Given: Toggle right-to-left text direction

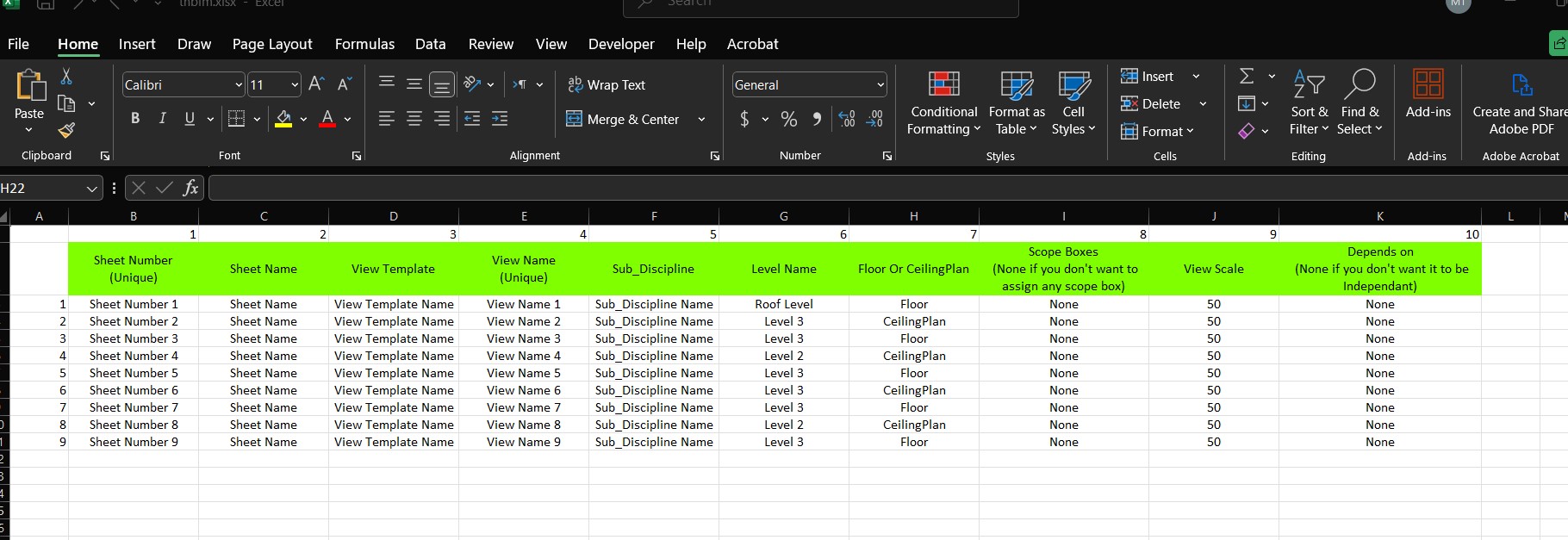Looking at the screenshot, I should [520, 84].
